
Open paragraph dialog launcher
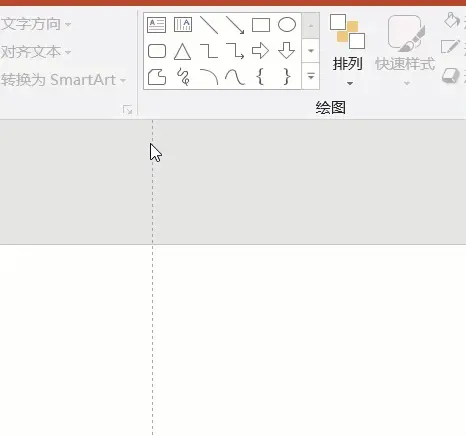pyautogui.click(x=127, y=109)
